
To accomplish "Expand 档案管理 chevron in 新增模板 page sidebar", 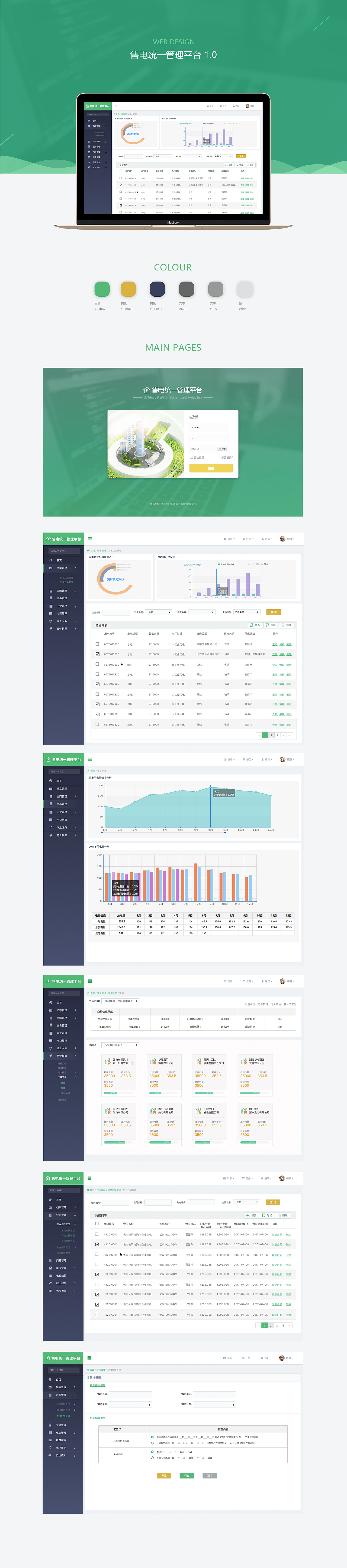I will 76,1387.
